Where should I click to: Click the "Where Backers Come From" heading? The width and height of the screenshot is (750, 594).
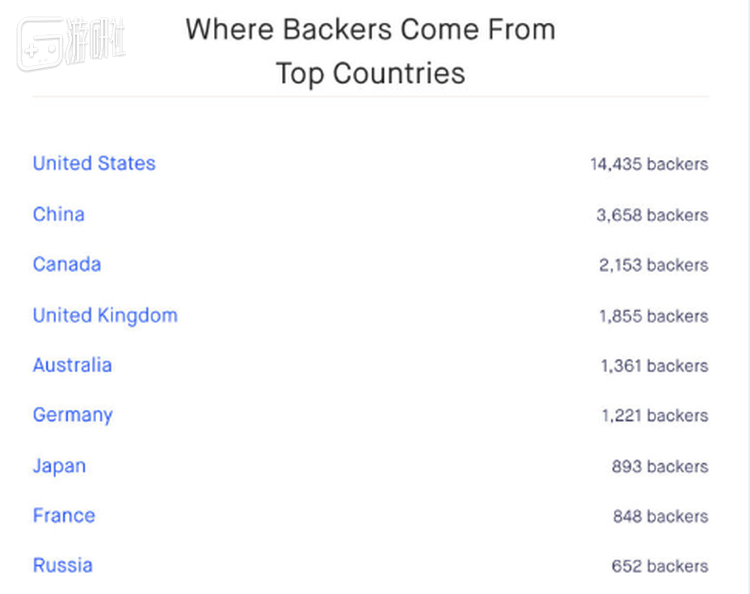click(x=370, y=29)
